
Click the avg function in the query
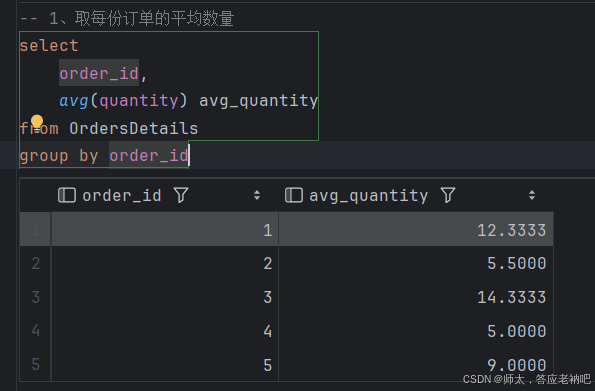[74, 101]
